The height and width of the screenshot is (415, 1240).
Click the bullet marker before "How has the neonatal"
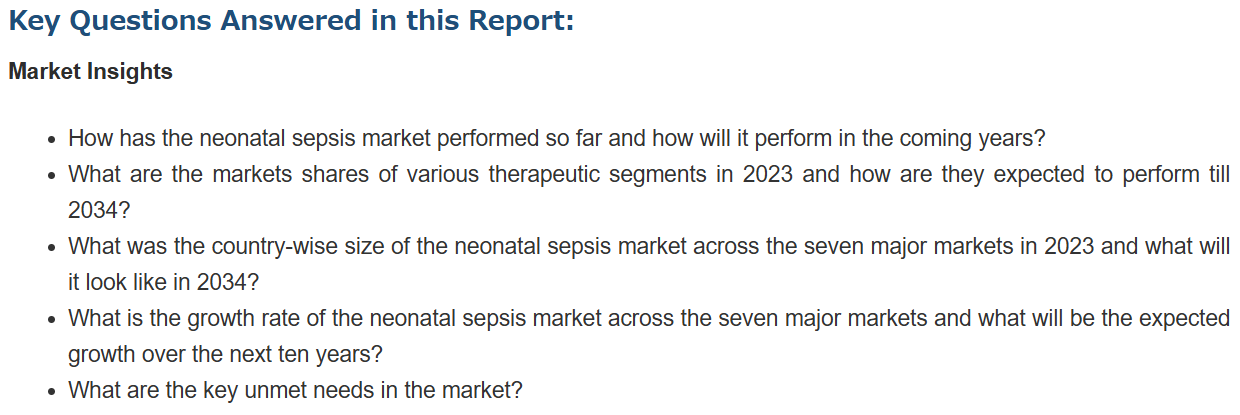click(51, 139)
